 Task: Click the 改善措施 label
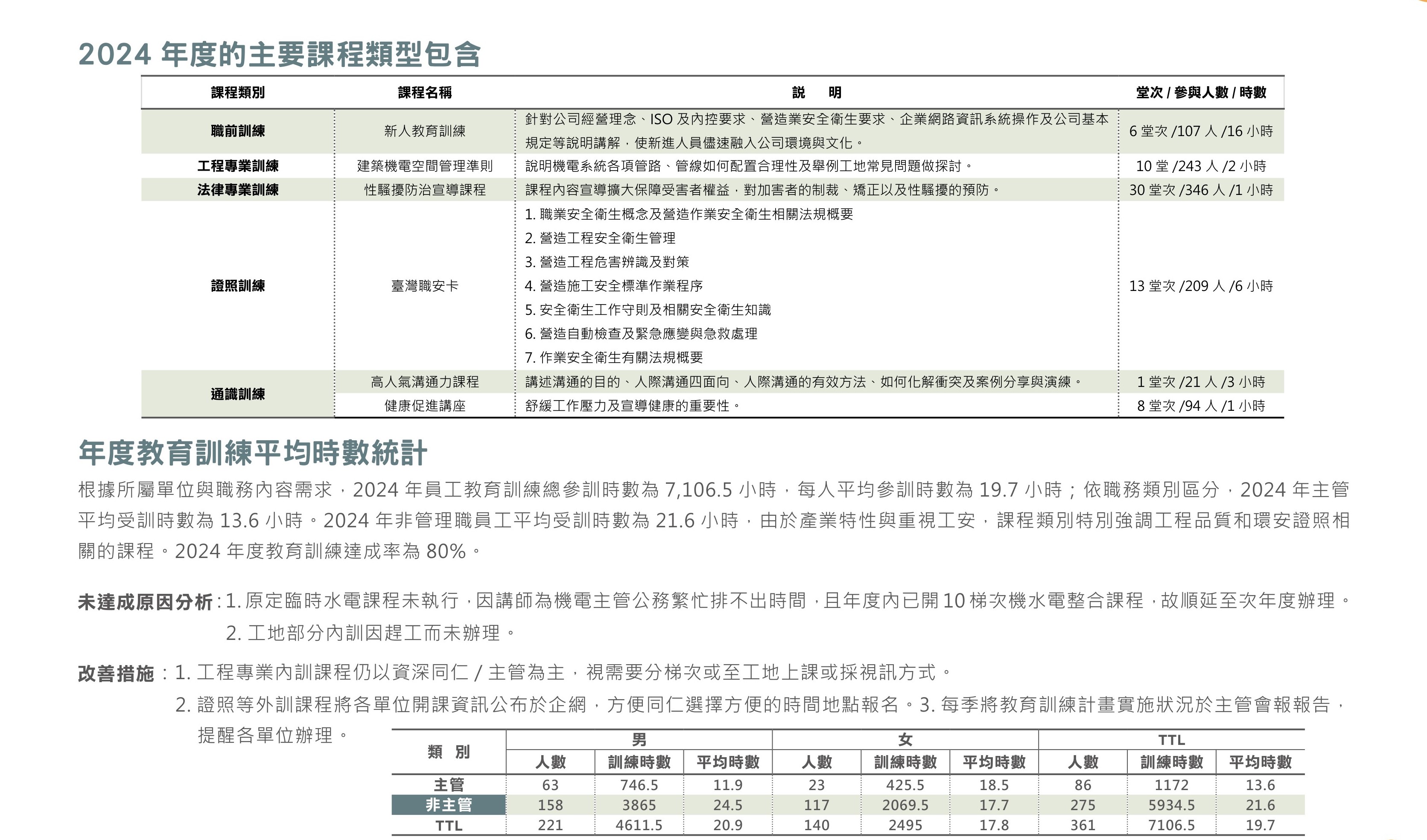[x=116, y=674]
